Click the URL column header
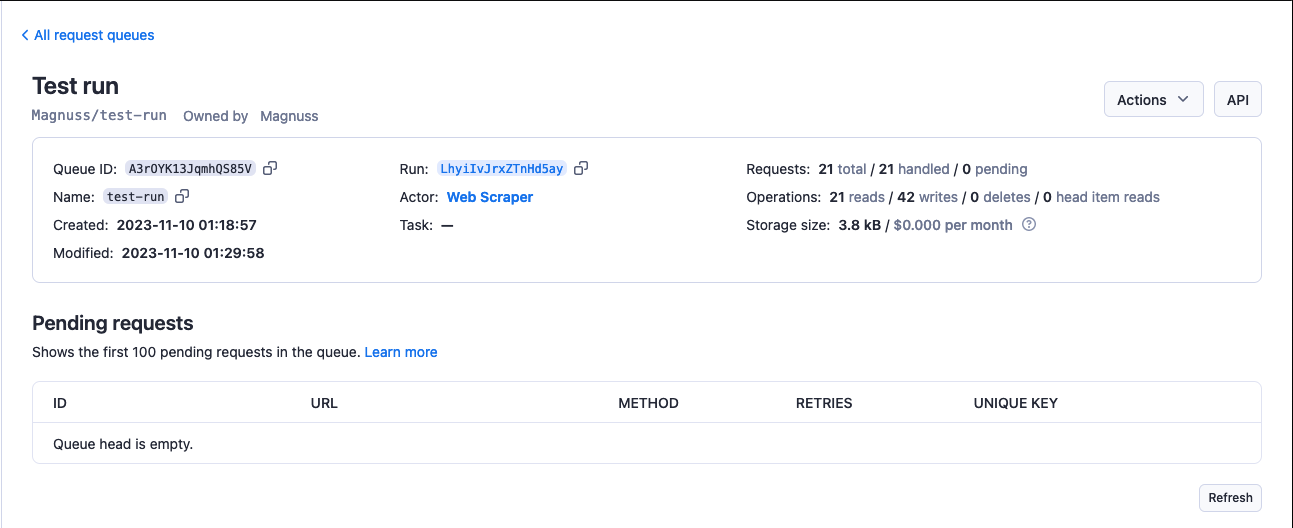 324,403
